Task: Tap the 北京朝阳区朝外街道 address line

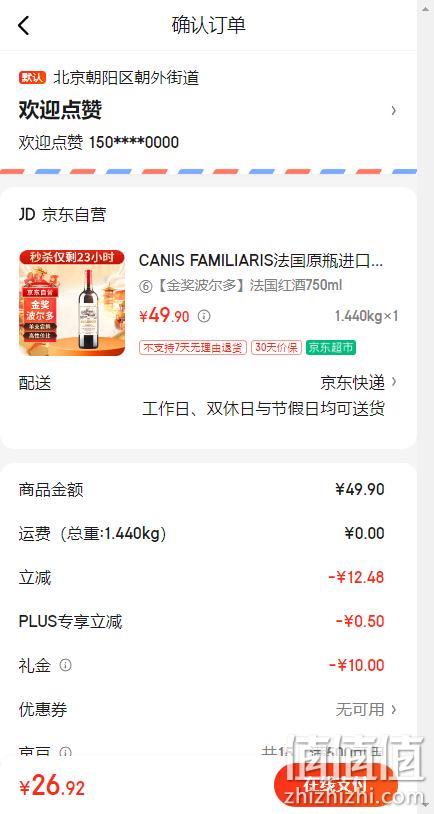Action: 126,78
